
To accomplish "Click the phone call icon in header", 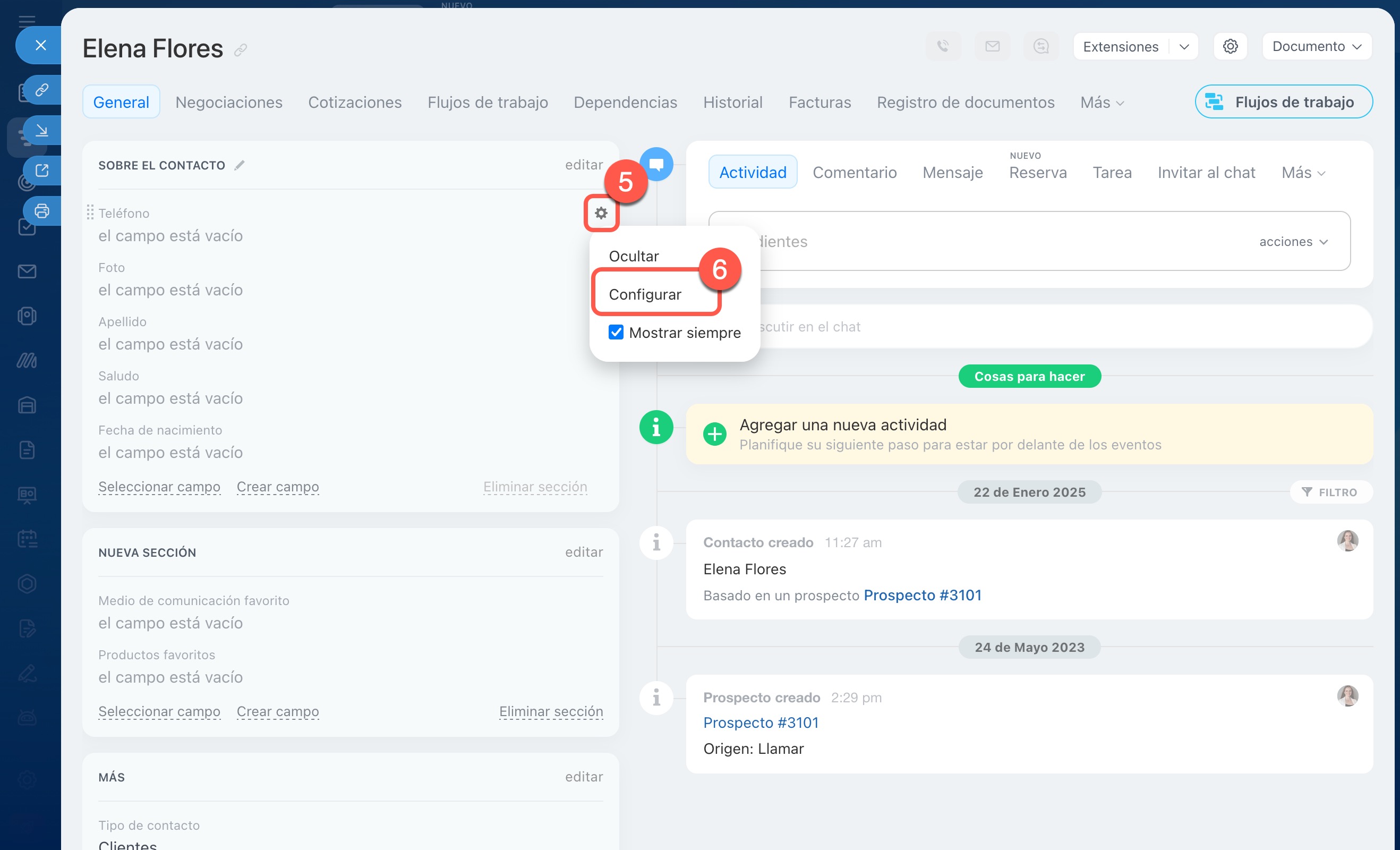I will 943,46.
